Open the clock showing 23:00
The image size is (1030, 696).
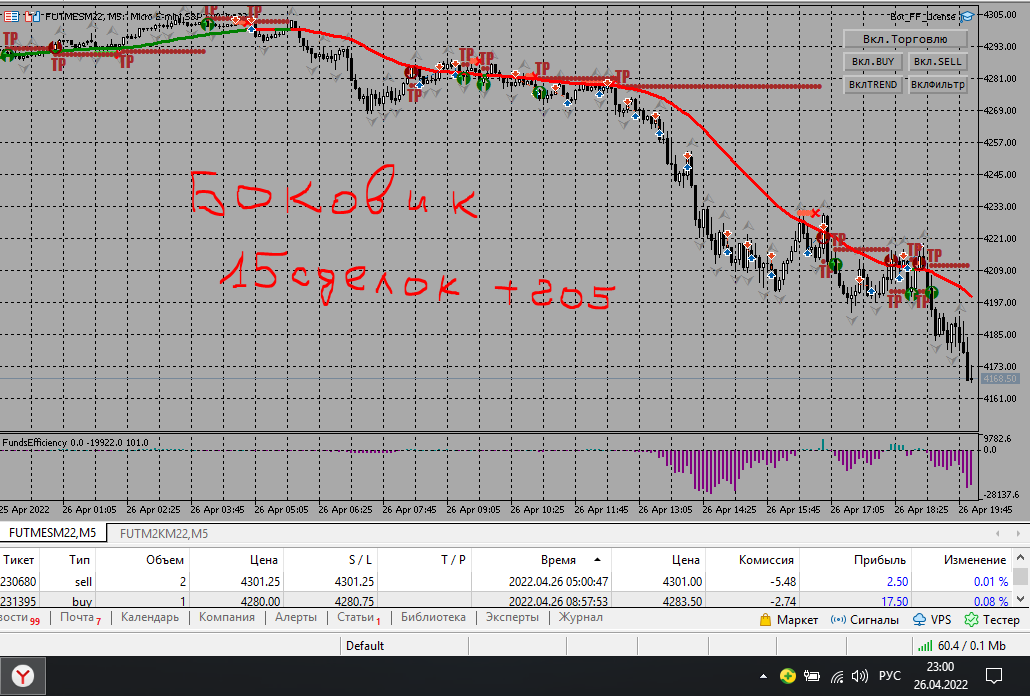pos(941,676)
